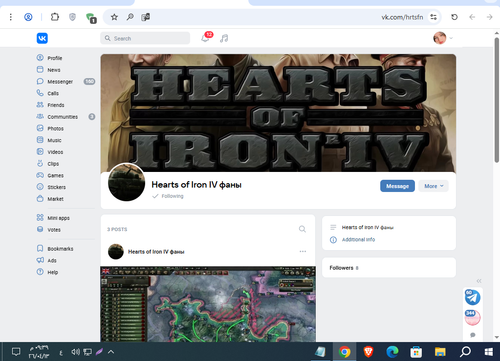The width and height of the screenshot is (500, 361).
Task: Click the page vertical scrollbar
Action: [497, 100]
